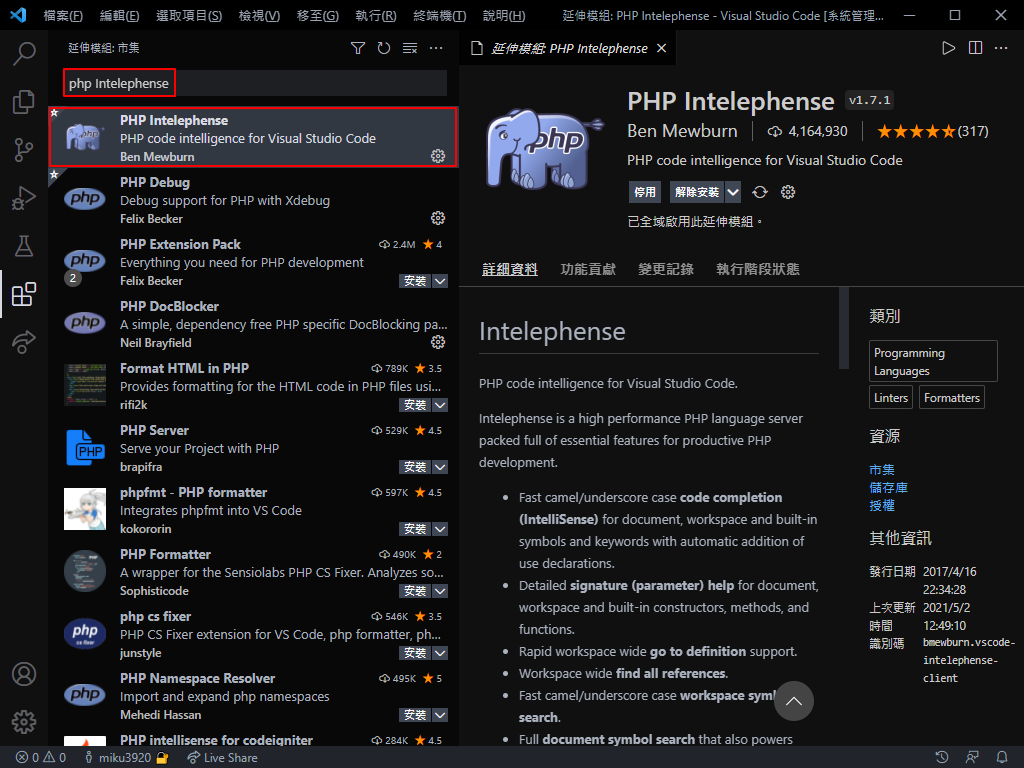Click the miku3920 status bar item
1024x768 pixels.
[125, 758]
